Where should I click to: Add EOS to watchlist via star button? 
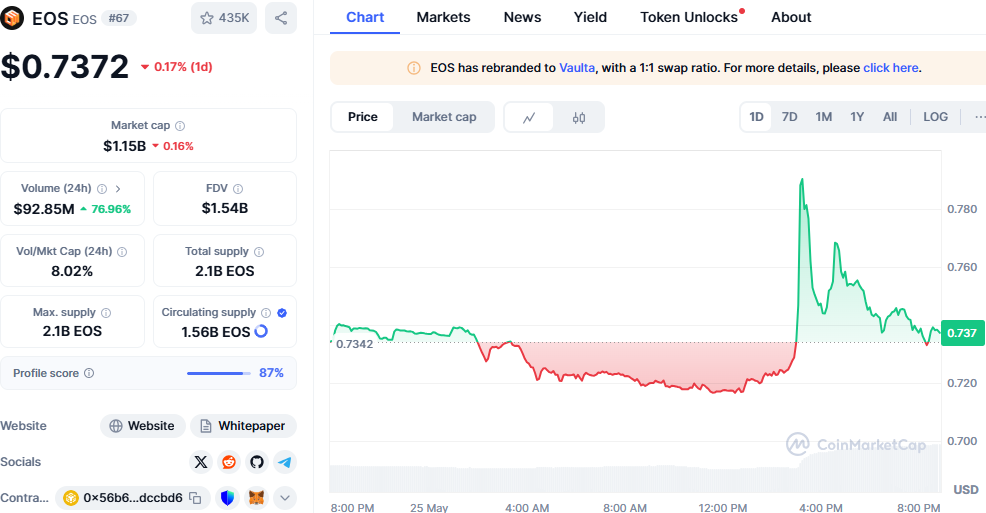(x=224, y=18)
